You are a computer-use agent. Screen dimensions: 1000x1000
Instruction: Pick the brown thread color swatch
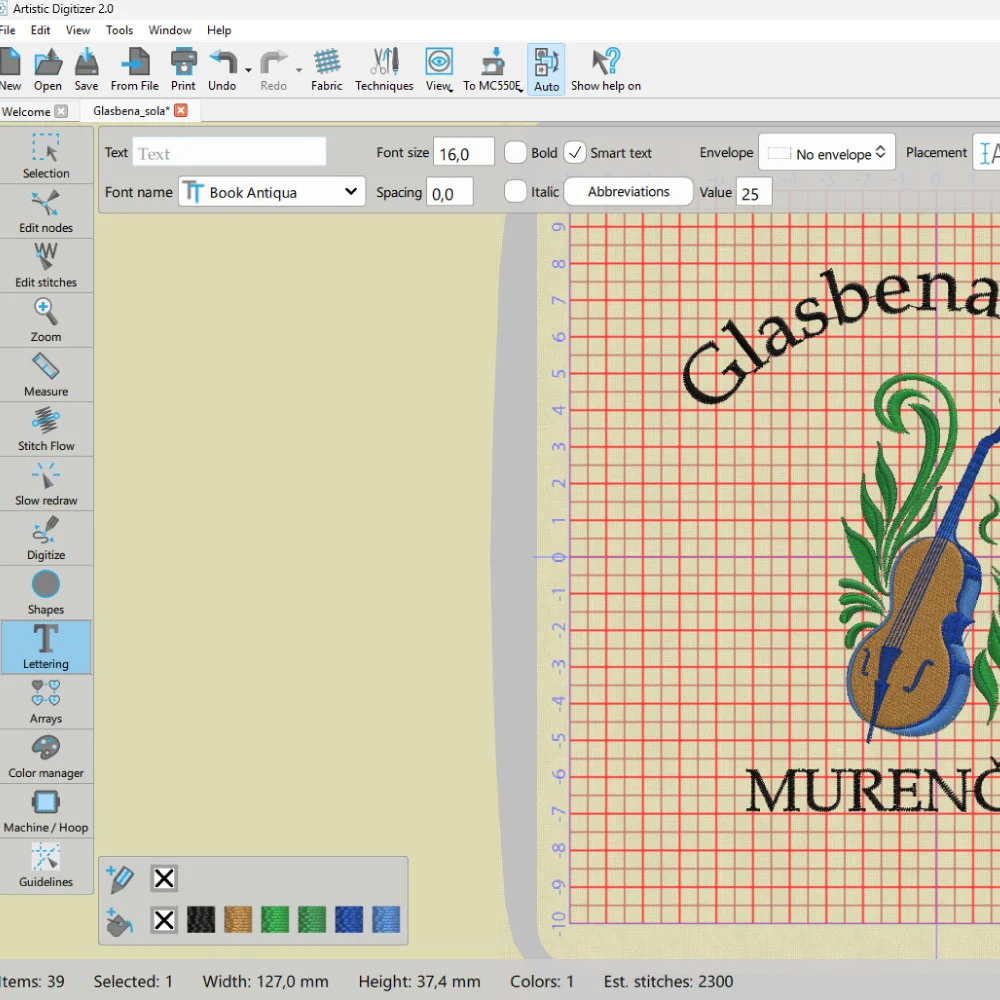(x=238, y=920)
